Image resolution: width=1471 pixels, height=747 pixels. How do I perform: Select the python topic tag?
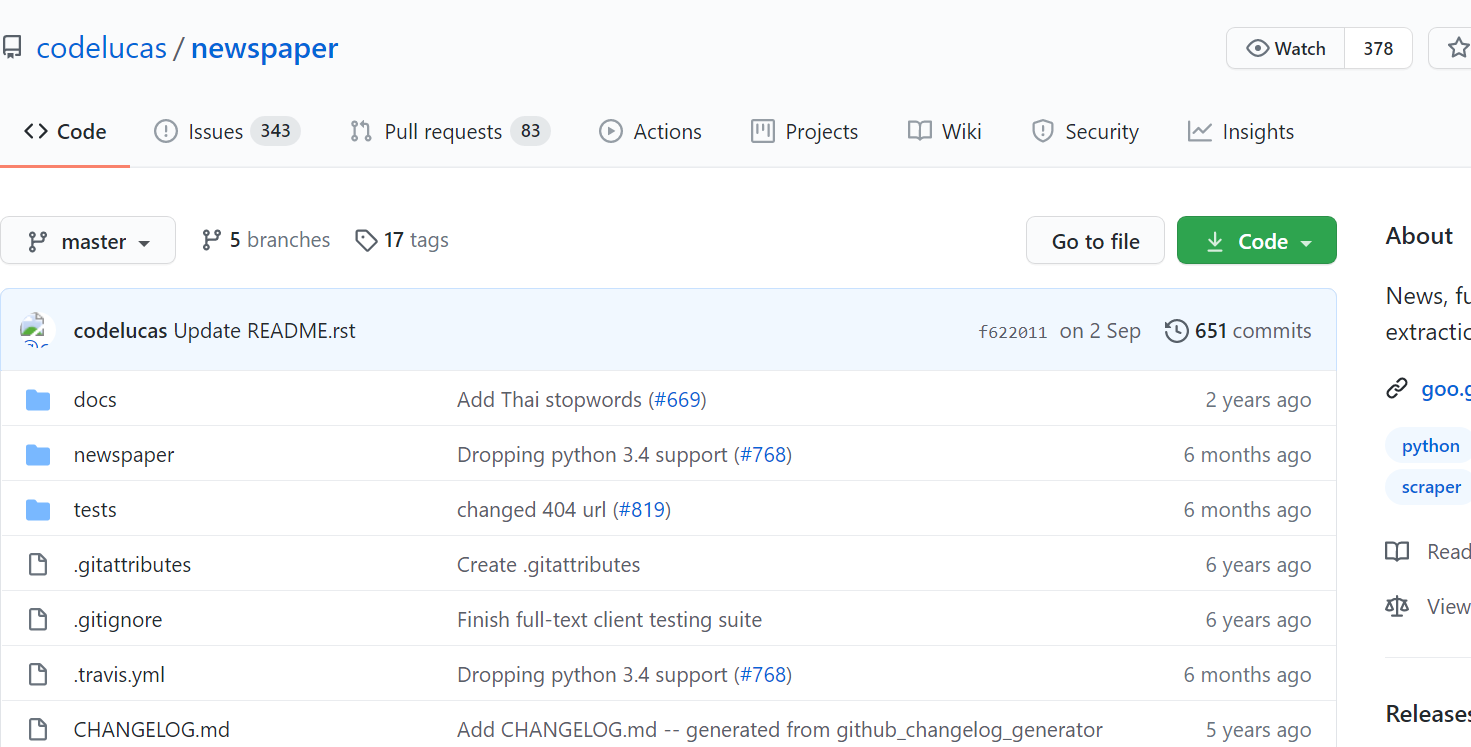pos(1430,446)
